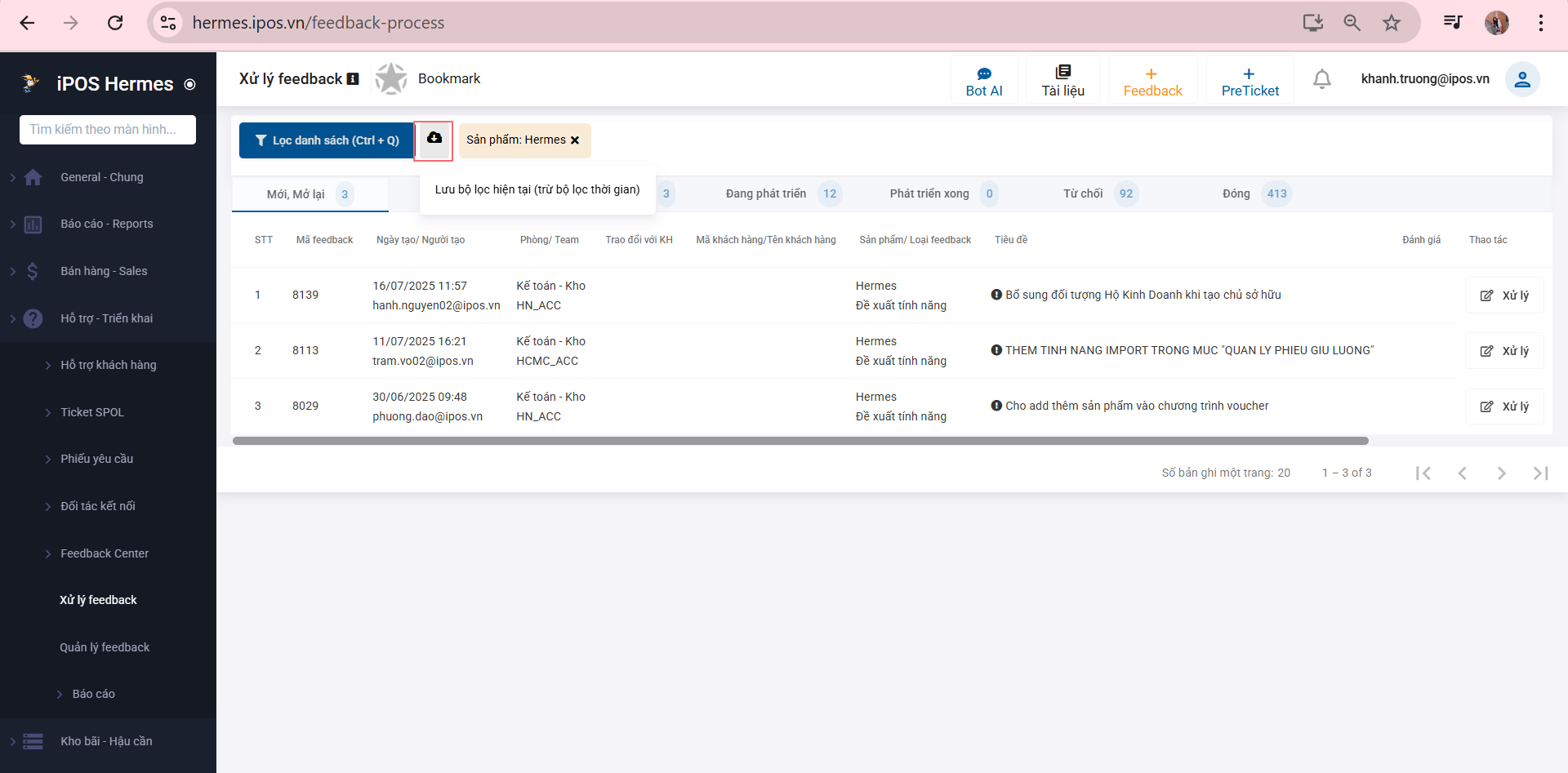This screenshot has height=773, width=1568.
Task: Click Xử lý for feedback 8029
Action: click(1504, 406)
